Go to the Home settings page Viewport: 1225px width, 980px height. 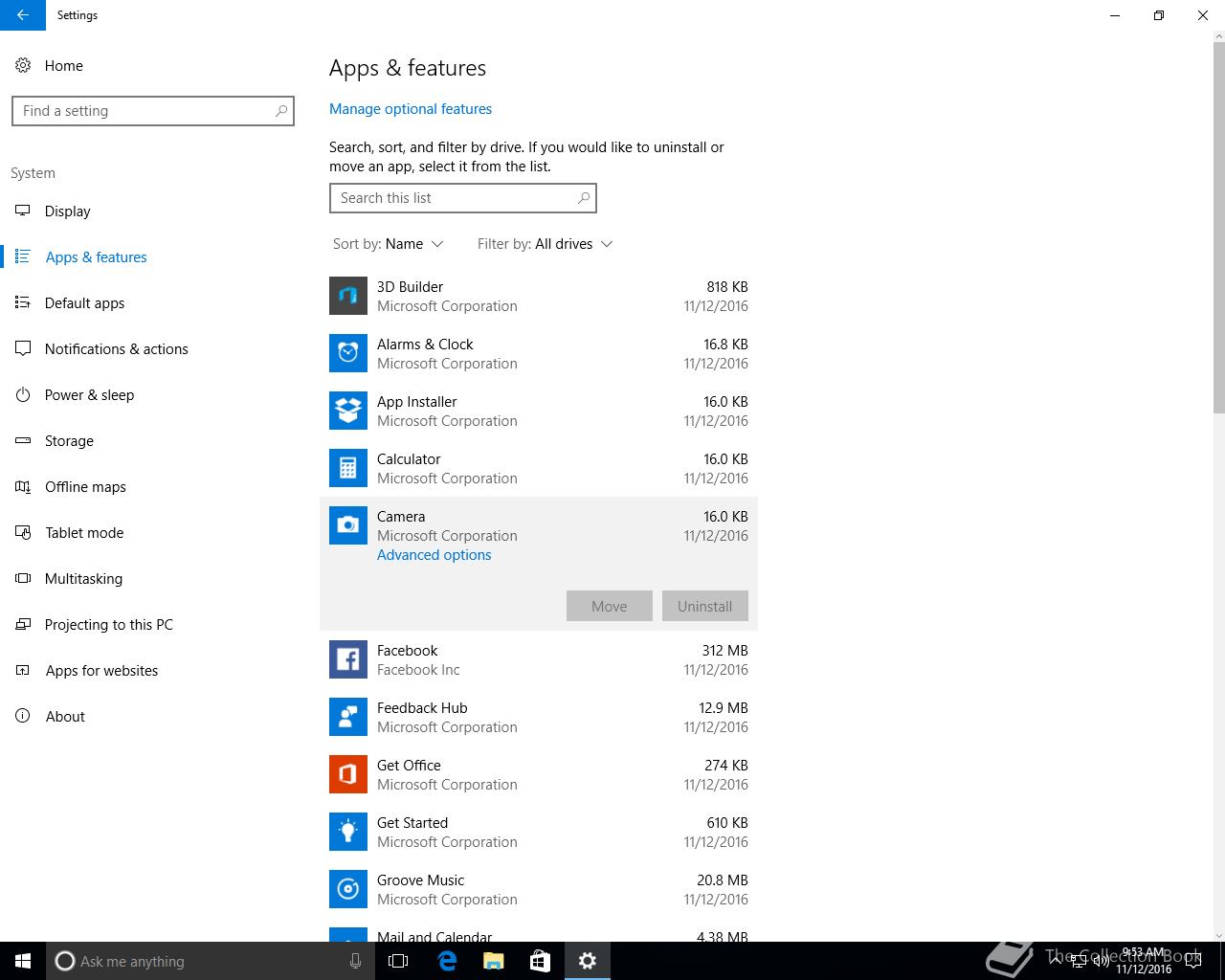63,66
